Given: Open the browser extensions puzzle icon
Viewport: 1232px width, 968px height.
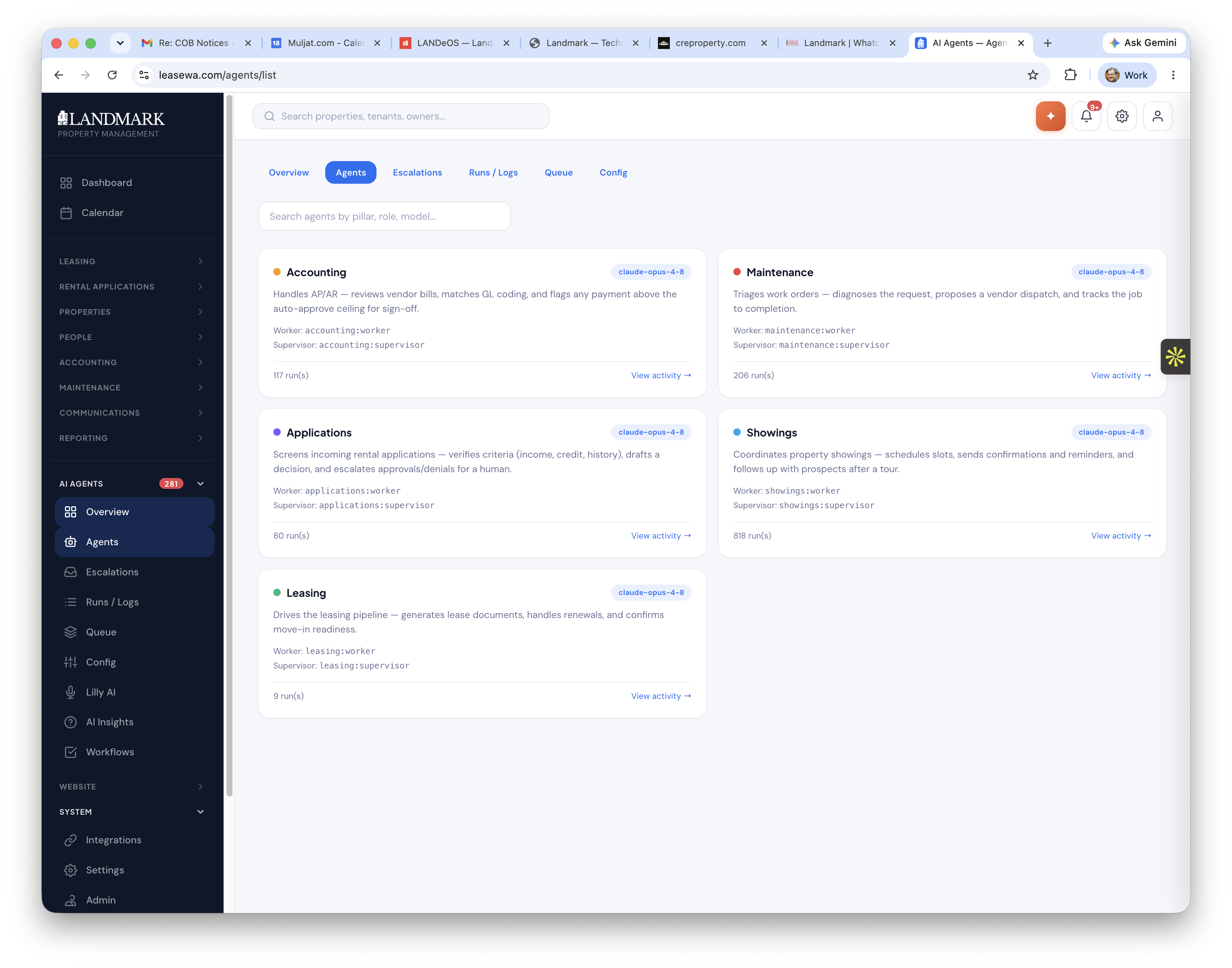Looking at the screenshot, I should click(1070, 75).
